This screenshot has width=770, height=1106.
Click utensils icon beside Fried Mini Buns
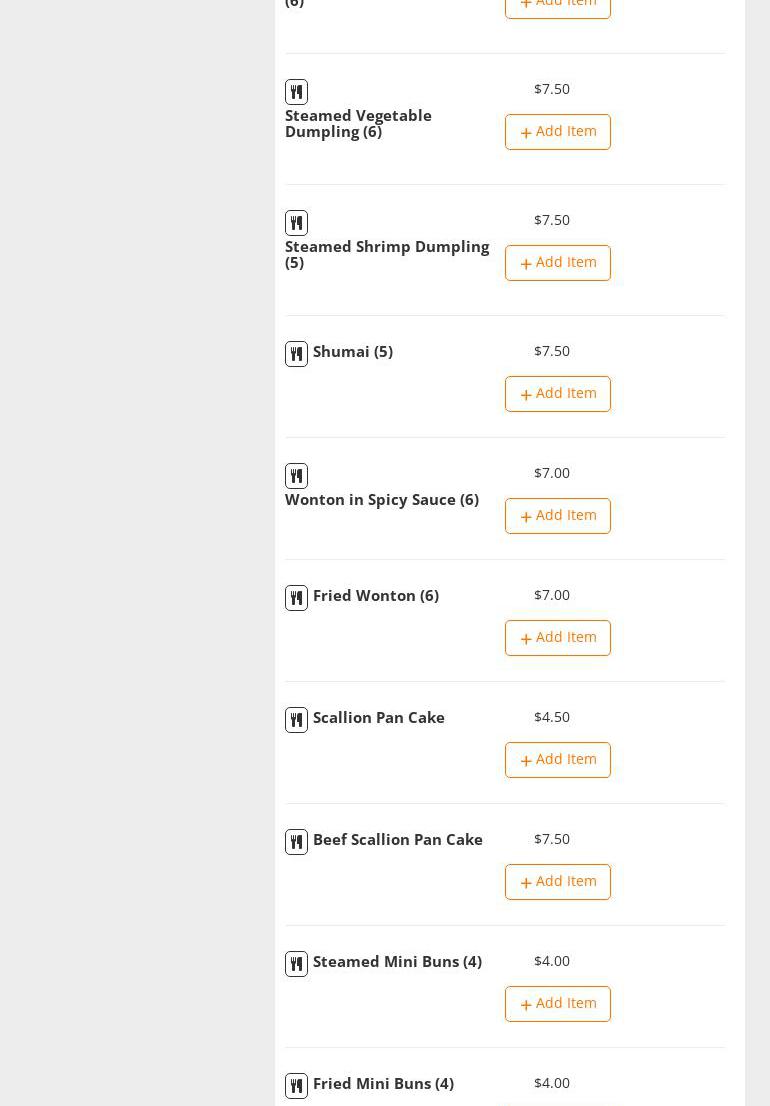click(296, 1086)
